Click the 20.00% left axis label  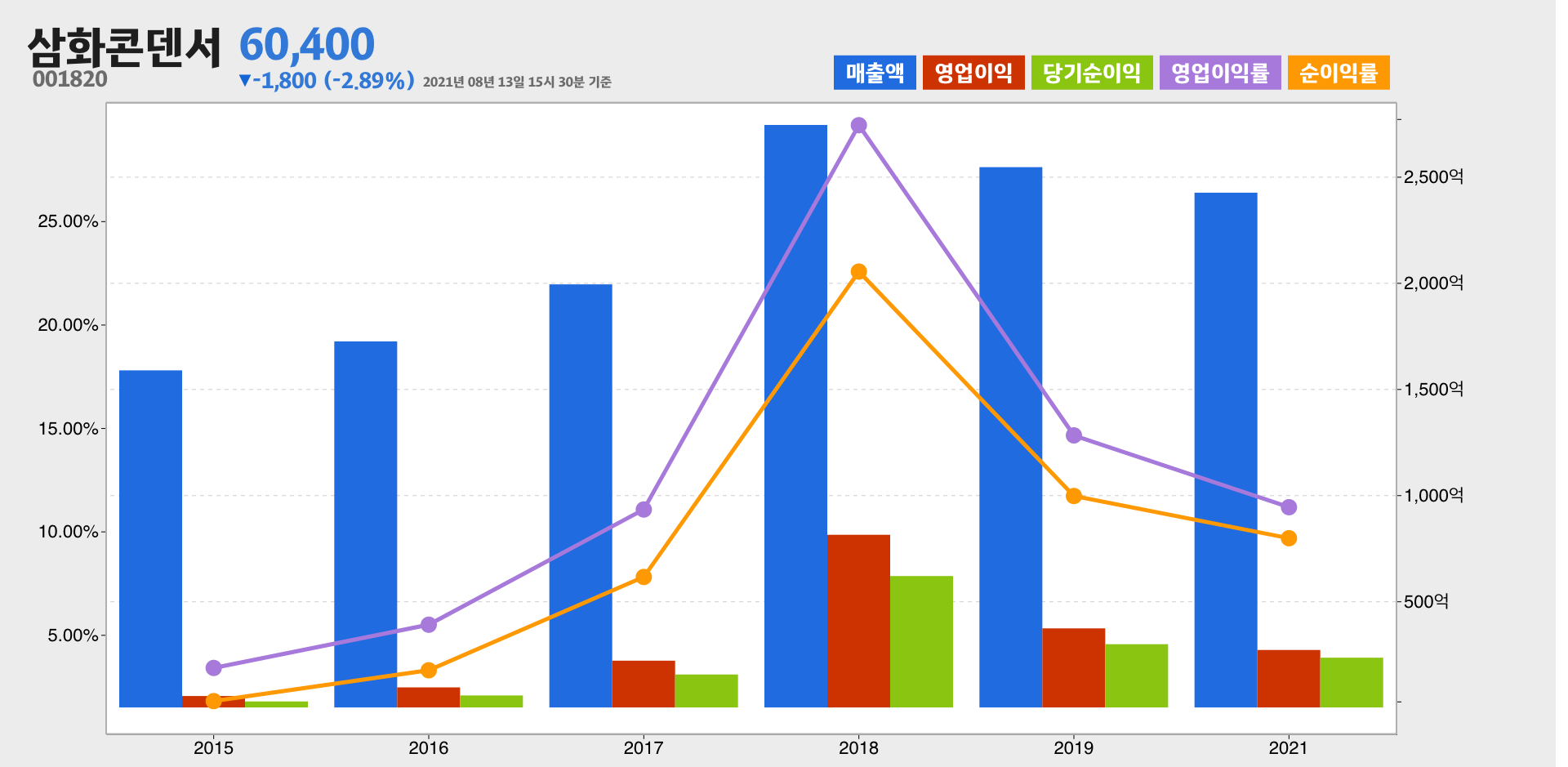pyautogui.click(x=68, y=325)
